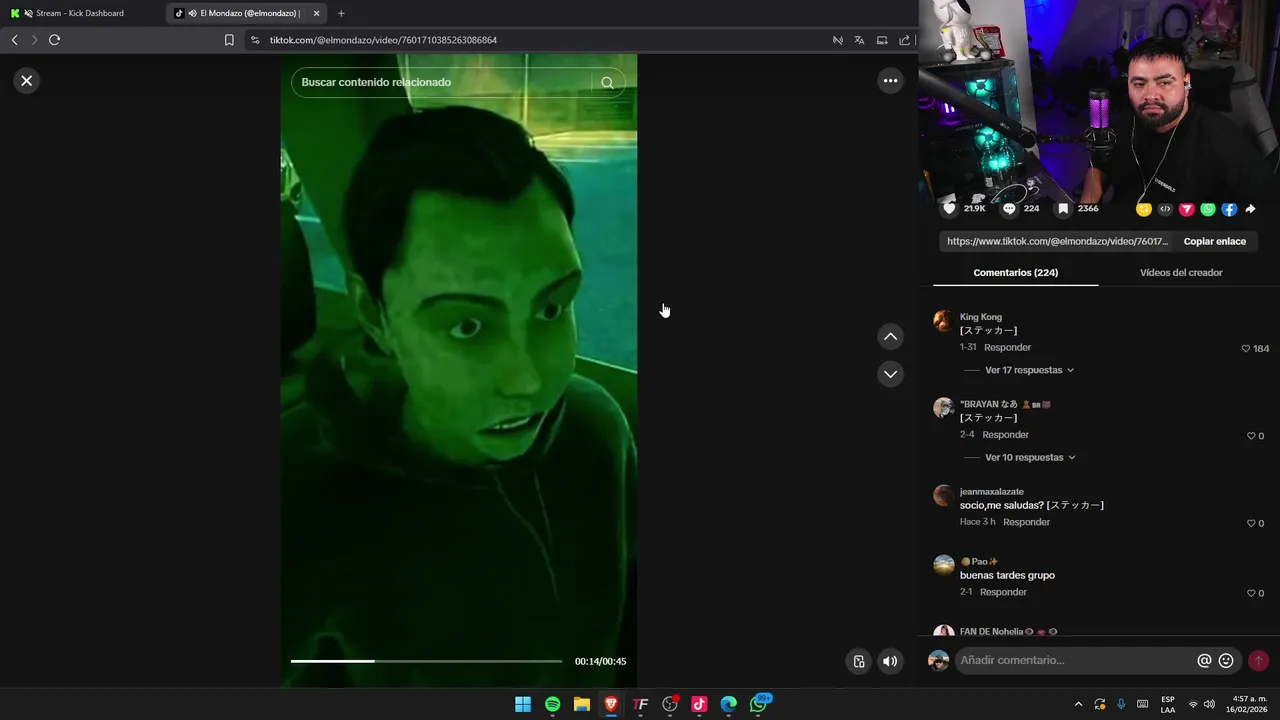The image size is (1280, 720).
Task: Like BRAYAN's comment heart
Action: (x=1251, y=436)
